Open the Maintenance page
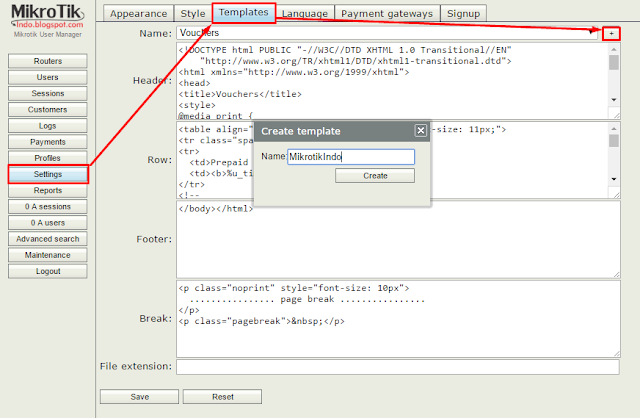The height and width of the screenshot is (418, 640). coord(48,255)
